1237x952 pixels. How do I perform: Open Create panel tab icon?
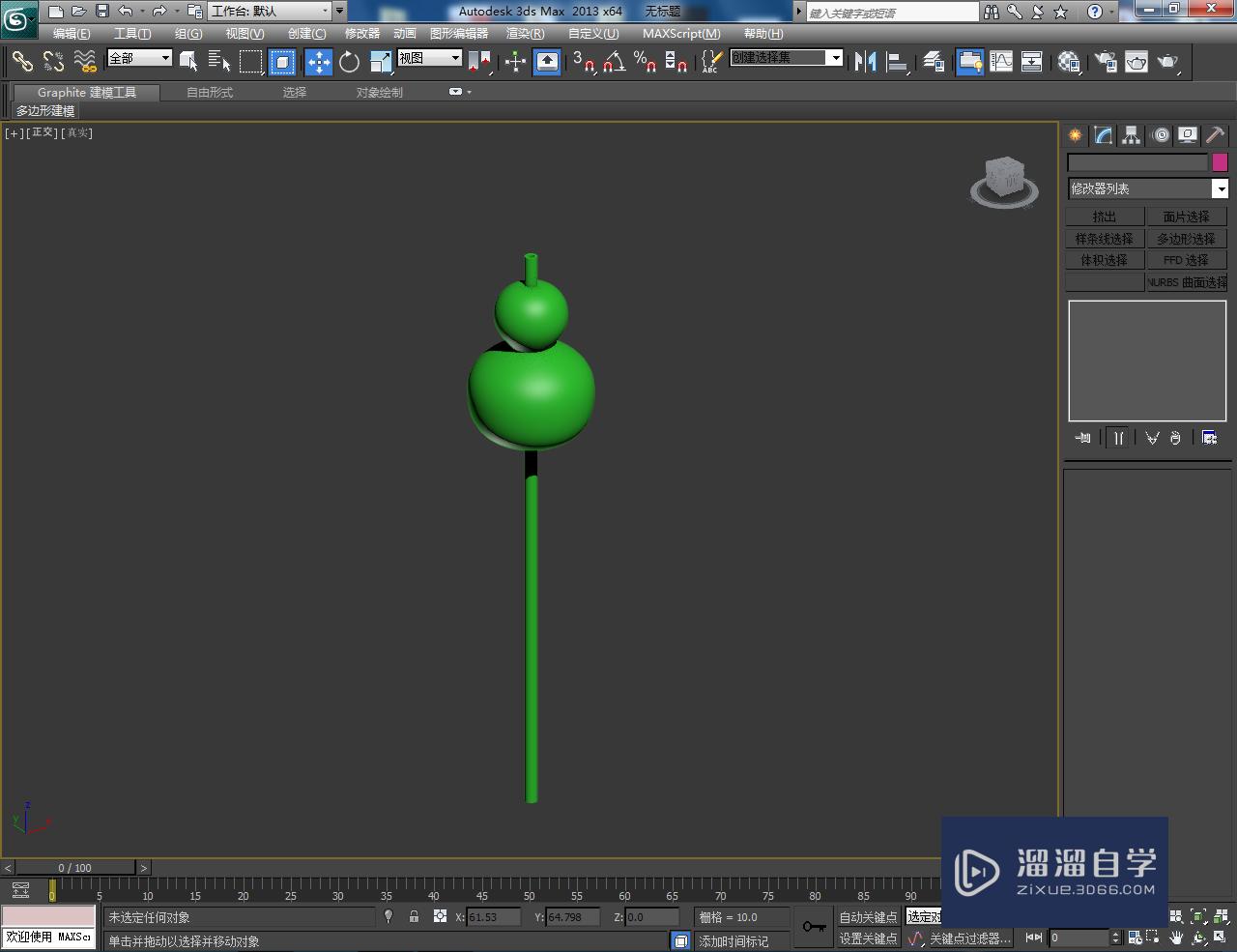(1075, 135)
